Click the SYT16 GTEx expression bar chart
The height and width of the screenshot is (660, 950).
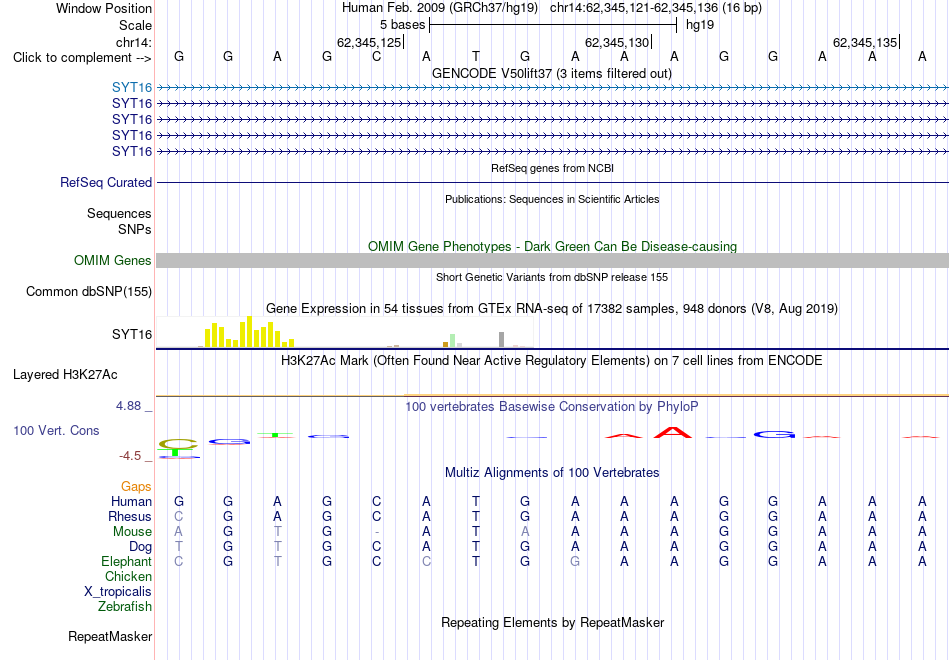point(344,332)
